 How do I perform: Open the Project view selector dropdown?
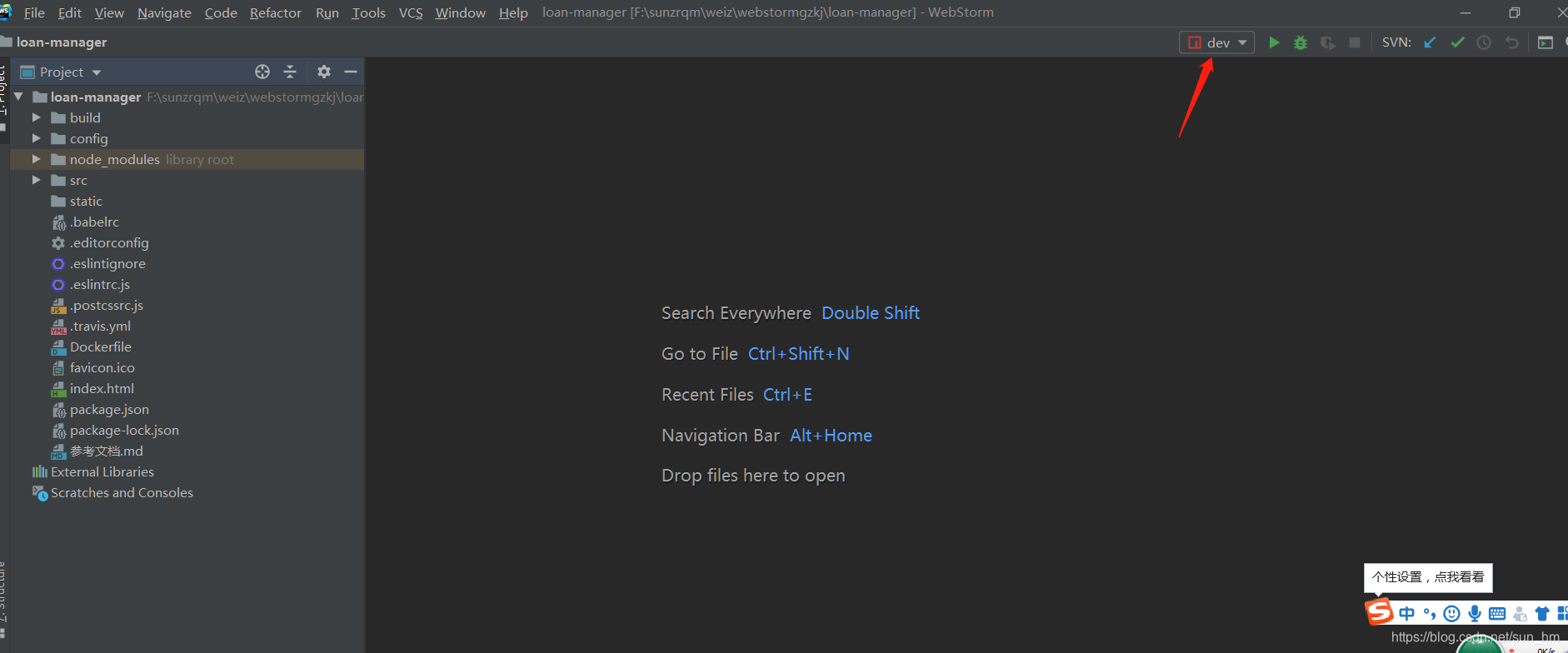click(62, 72)
